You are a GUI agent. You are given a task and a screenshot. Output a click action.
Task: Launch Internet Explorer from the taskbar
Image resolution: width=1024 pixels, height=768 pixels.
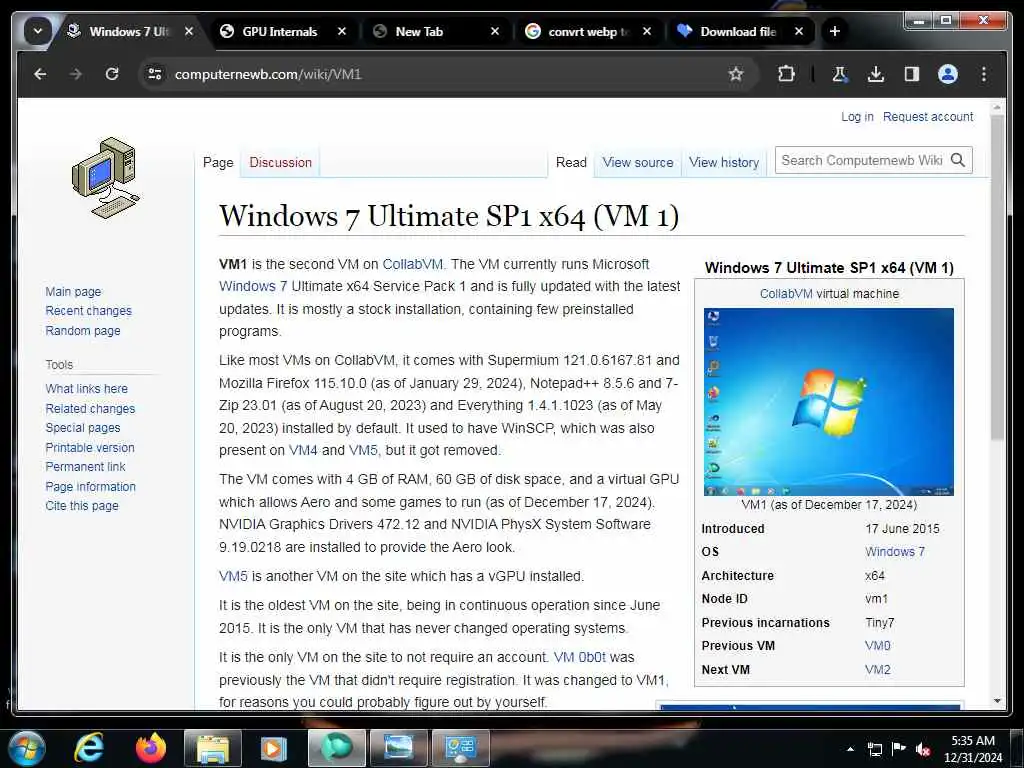(88, 748)
